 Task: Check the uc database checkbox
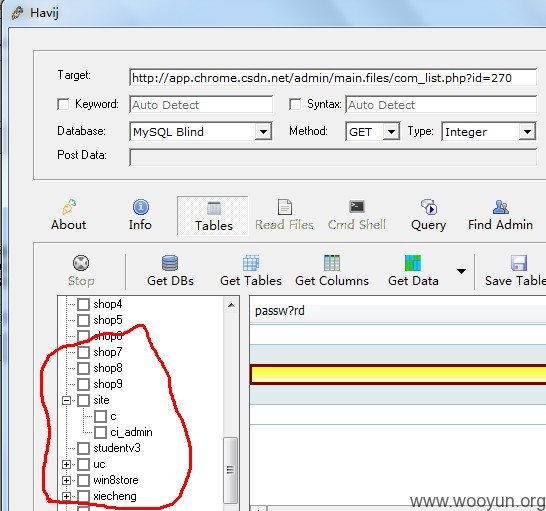pyautogui.click(x=83, y=464)
